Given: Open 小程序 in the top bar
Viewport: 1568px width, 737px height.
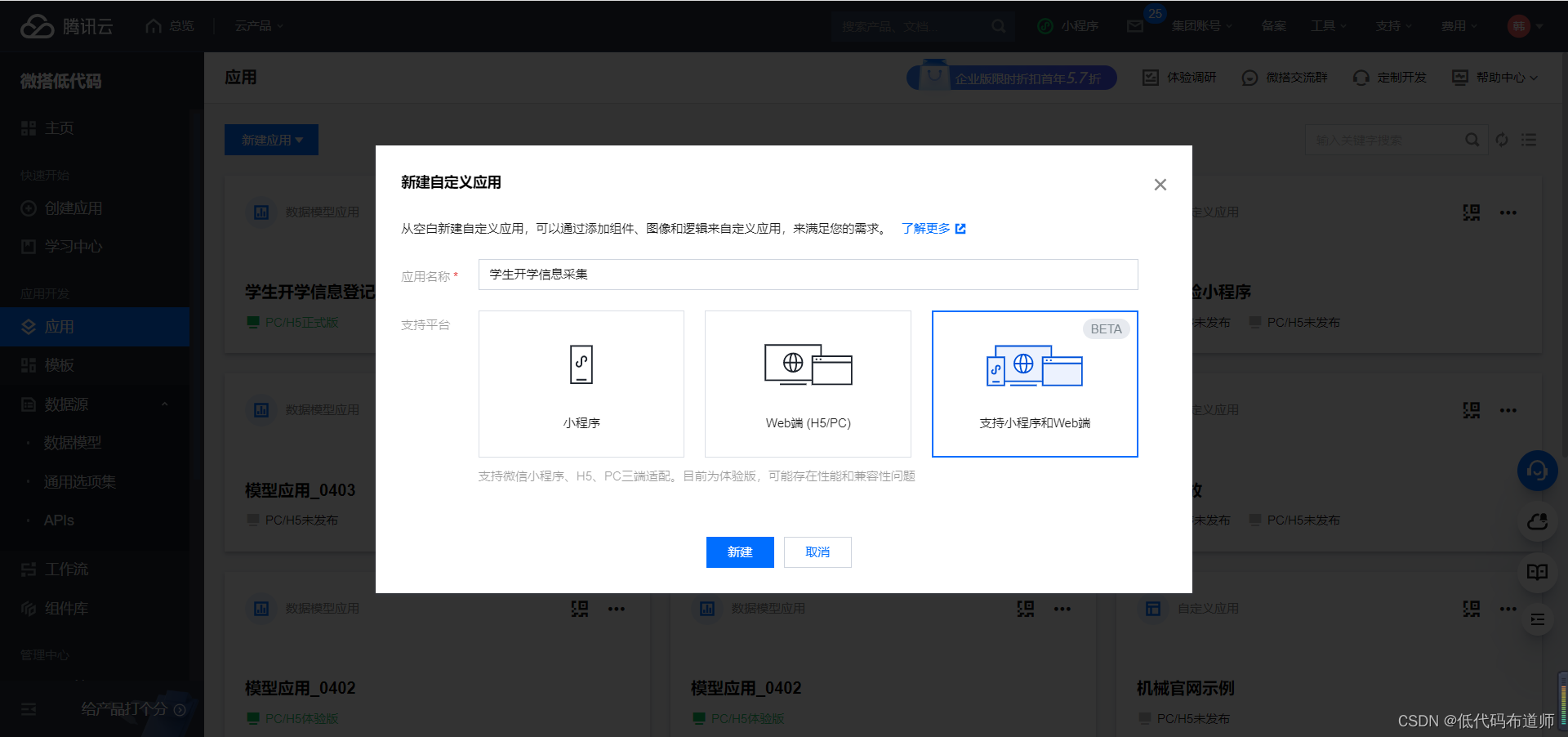Looking at the screenshot, I should pyautogui.click(x=1067, y=26).
